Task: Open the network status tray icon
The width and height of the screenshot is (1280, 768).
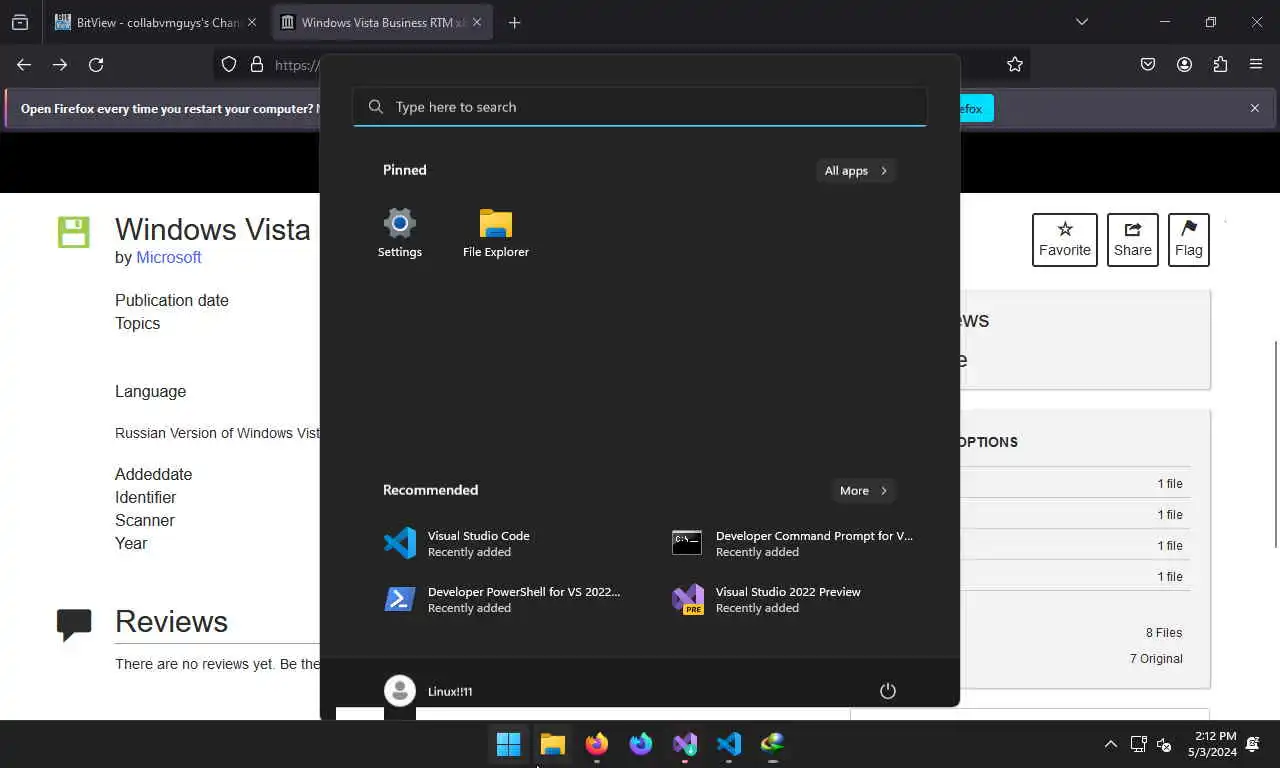Action: [x=1138, y=744]
